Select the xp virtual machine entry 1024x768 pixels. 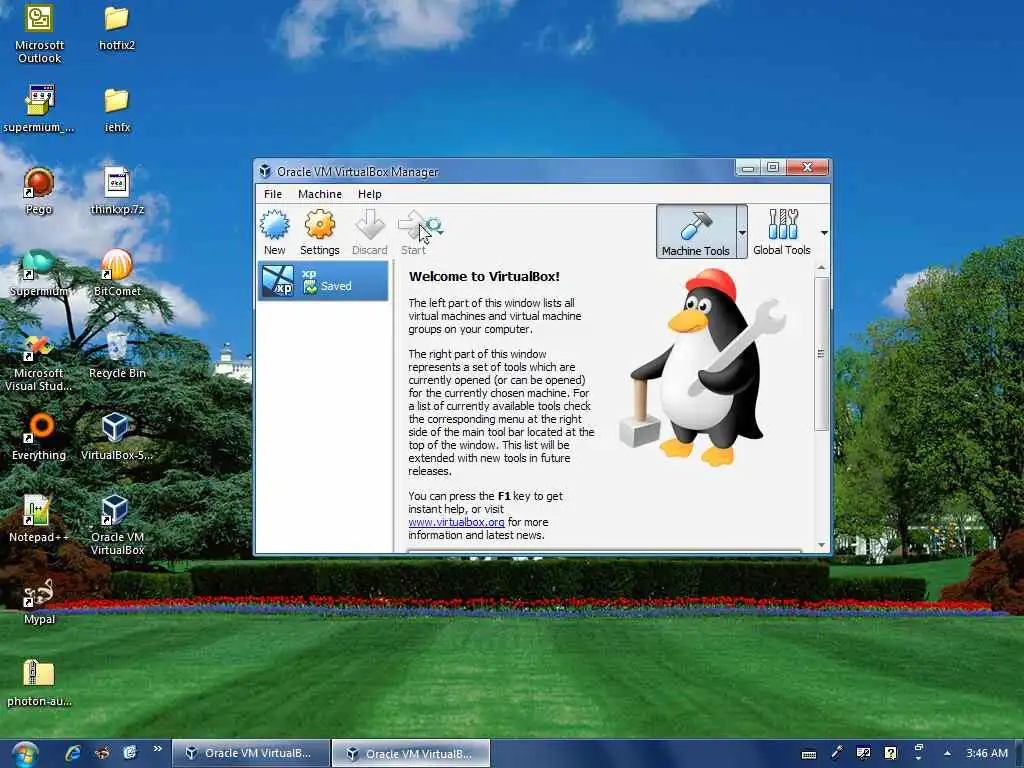click(323, 281)
